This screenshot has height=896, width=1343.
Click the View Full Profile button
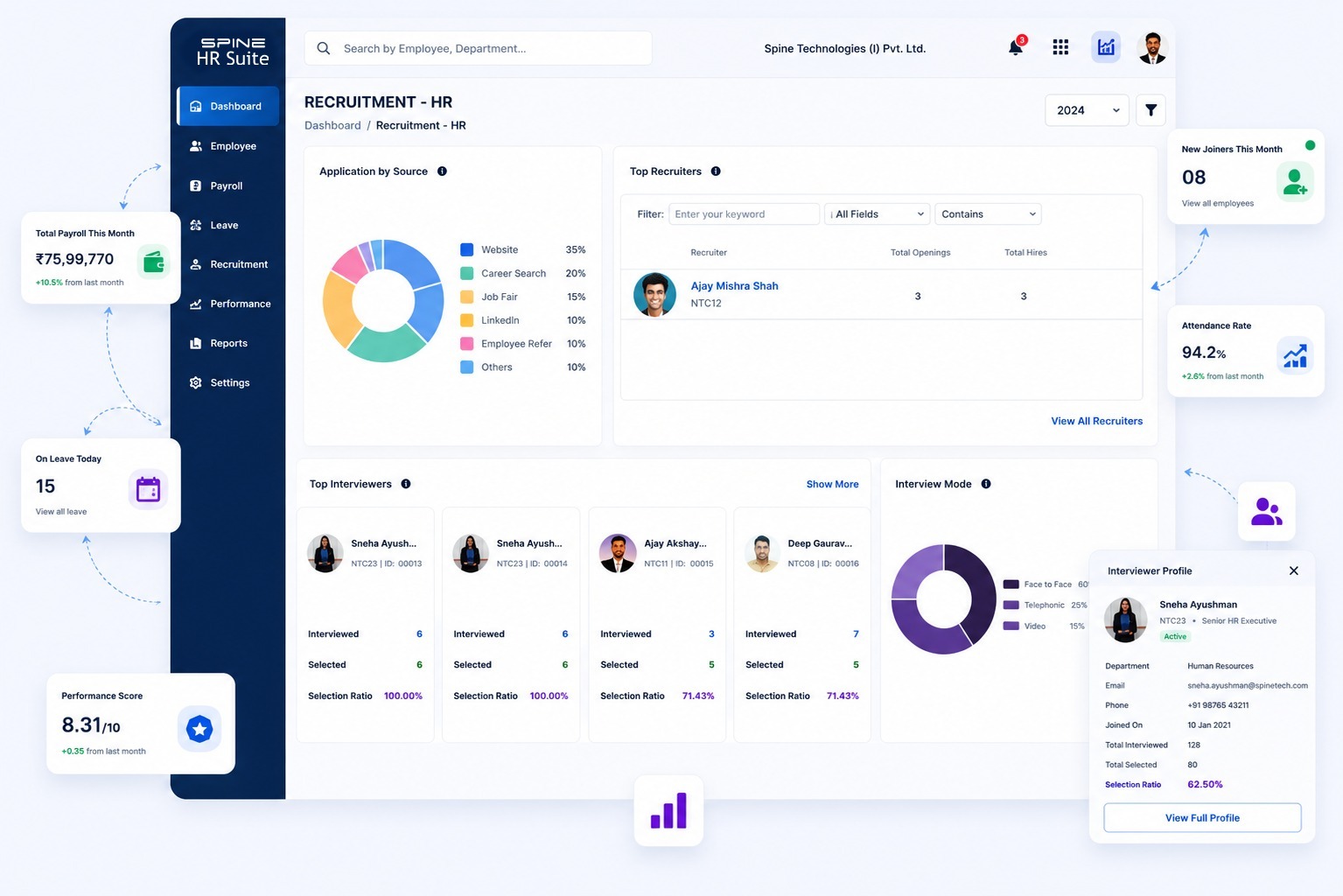click(x=1202, y=818)
